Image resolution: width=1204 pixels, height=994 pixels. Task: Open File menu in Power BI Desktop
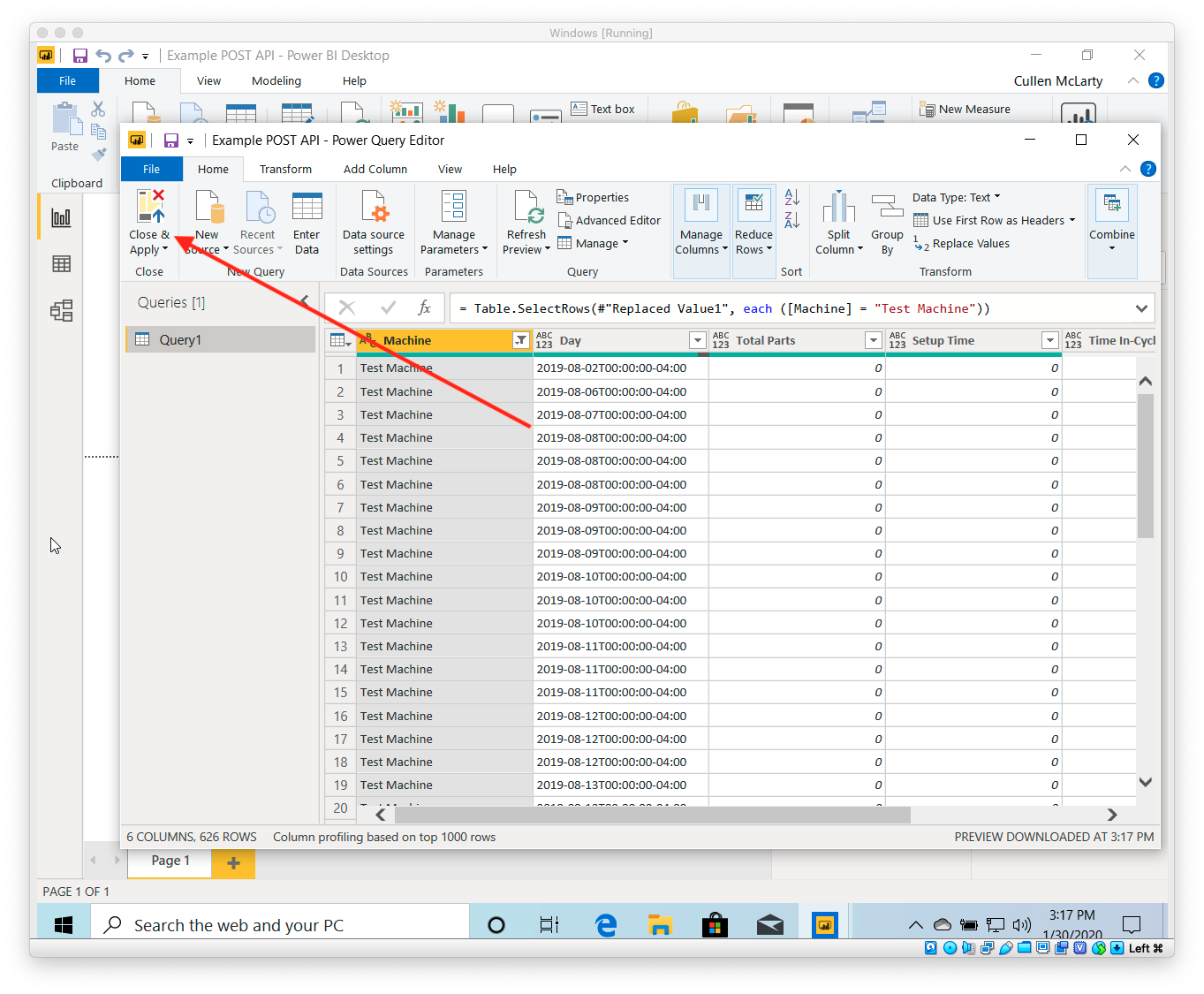67,80
